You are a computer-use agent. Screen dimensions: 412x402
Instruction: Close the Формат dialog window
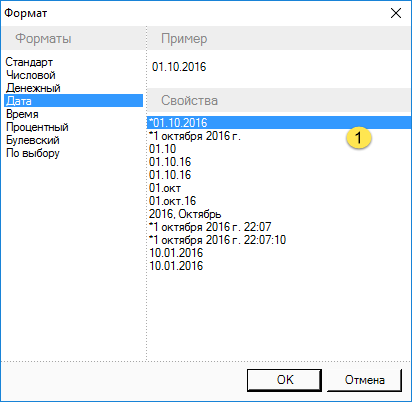(396, 13)
